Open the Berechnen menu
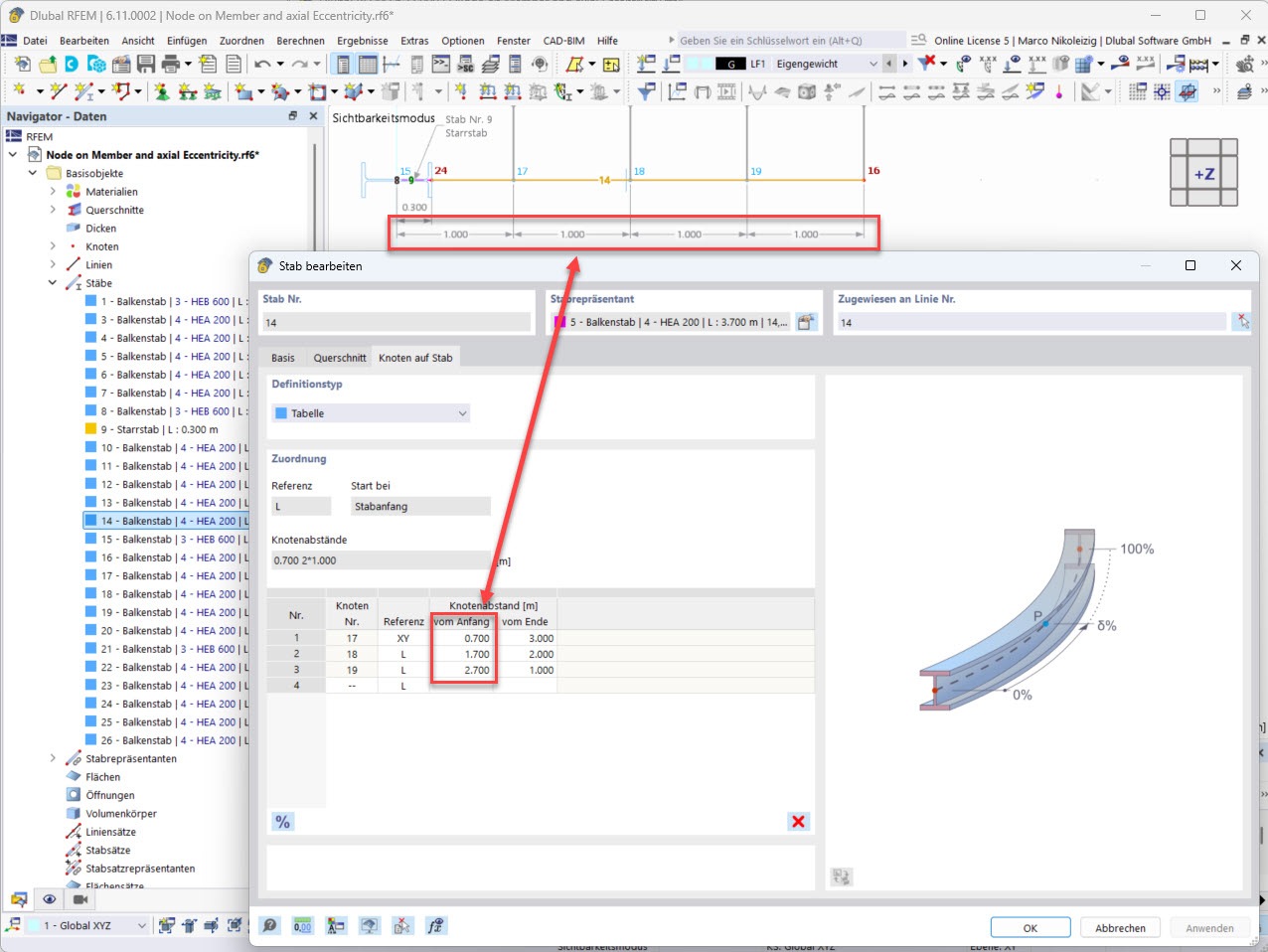Image resolution: width=1268 pixels, height=952 pixels. click(x=300, y=41)
